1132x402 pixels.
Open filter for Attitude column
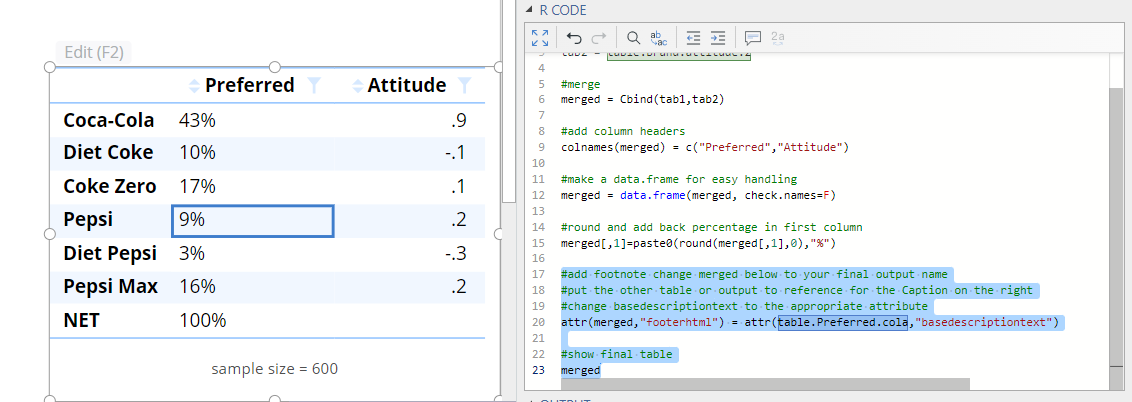[464, 86]
